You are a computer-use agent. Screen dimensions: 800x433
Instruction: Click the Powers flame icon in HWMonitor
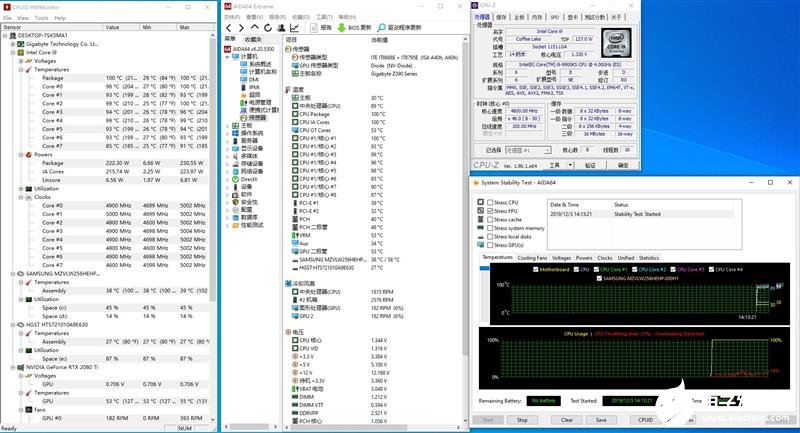tap(29, 155)
